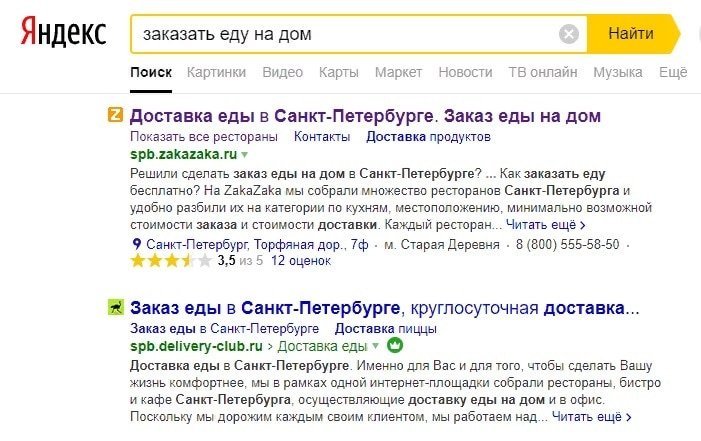701x441 pixels.
Task: Open the dropdown arrow after spb.zakazaka.ru
Action: (245, 155)
